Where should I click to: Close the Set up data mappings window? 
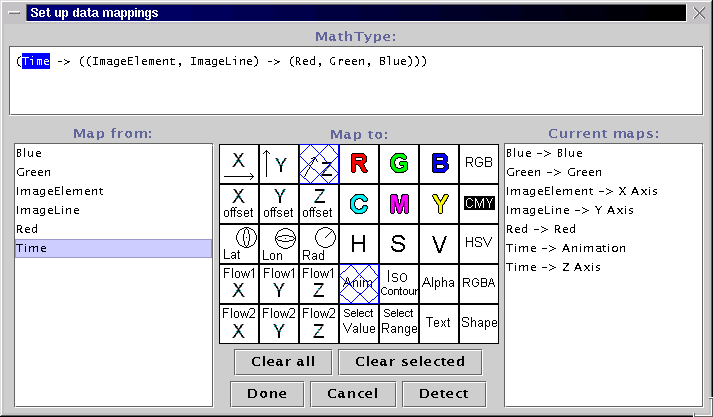[699, 13]
